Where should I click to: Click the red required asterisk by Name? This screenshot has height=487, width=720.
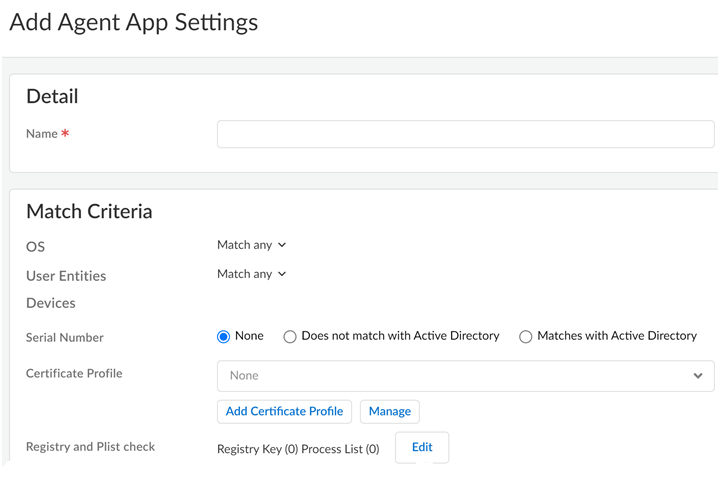pyautogui.click(x=66, y=134)
